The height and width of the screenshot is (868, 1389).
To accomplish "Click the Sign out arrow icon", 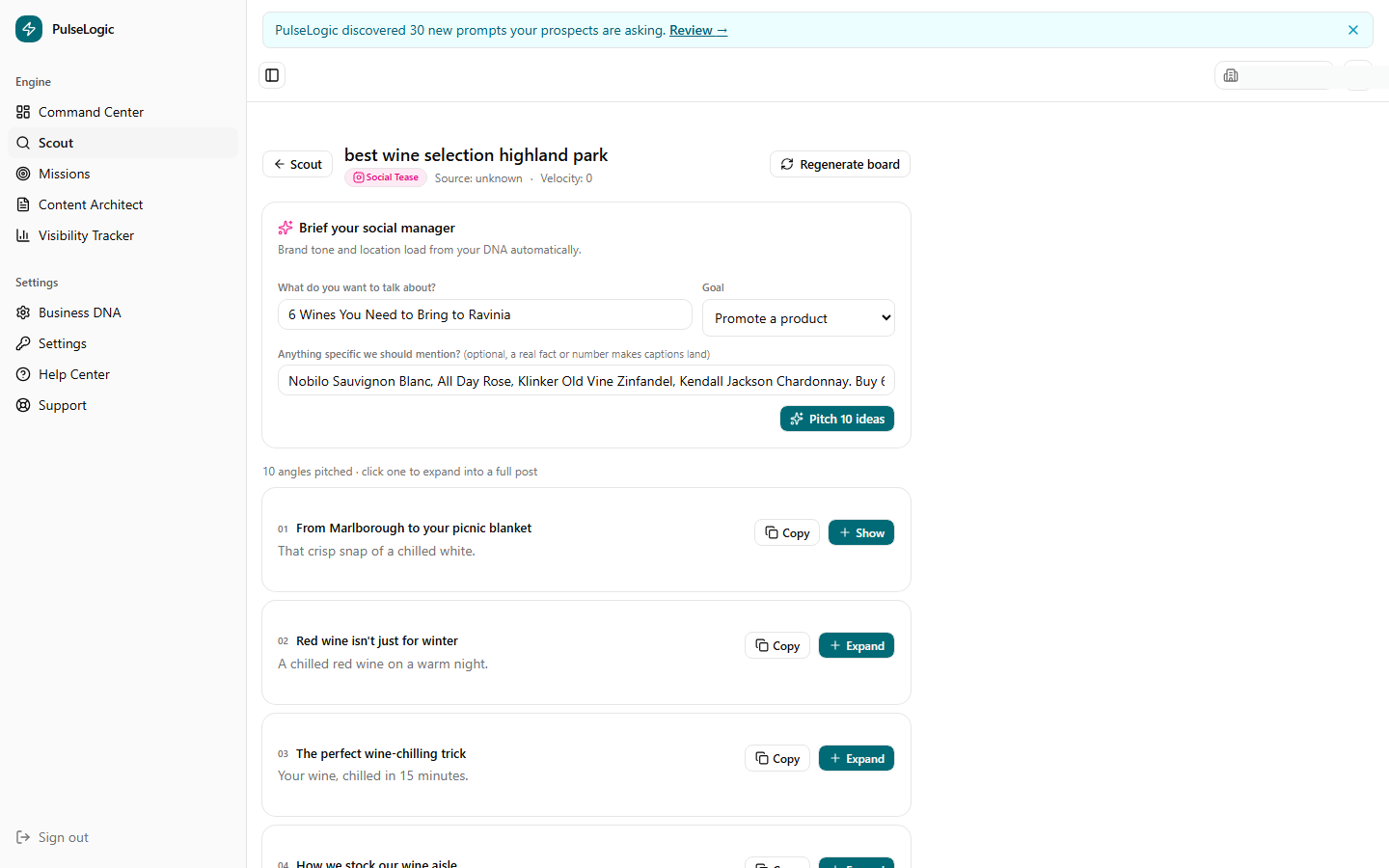I will click(23, 837).
